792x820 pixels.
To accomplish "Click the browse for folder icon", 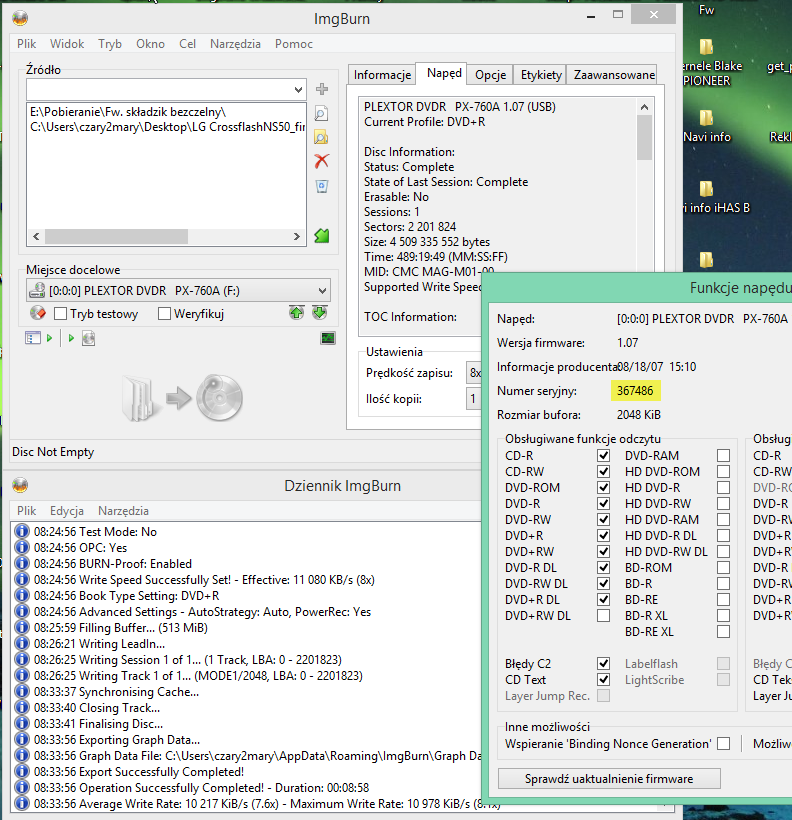I will [x=321, y=137].
